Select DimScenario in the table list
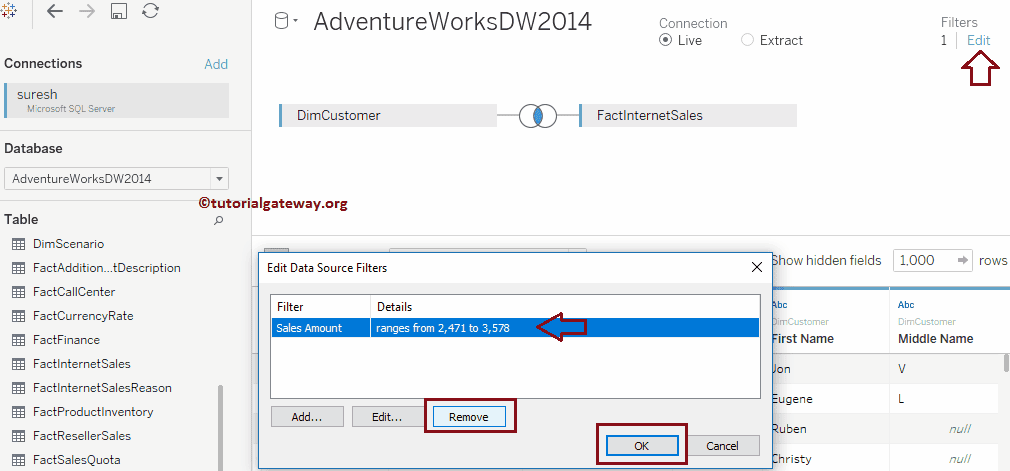The height and width of the screenshot is (471, 1010). (x=68, y=244)
